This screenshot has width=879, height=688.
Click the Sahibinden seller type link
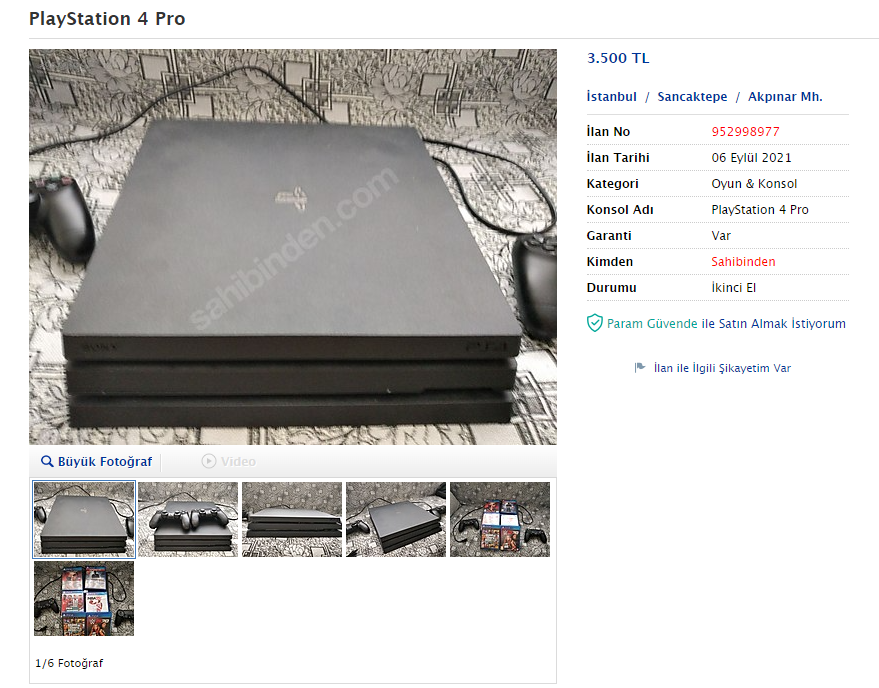743,261
